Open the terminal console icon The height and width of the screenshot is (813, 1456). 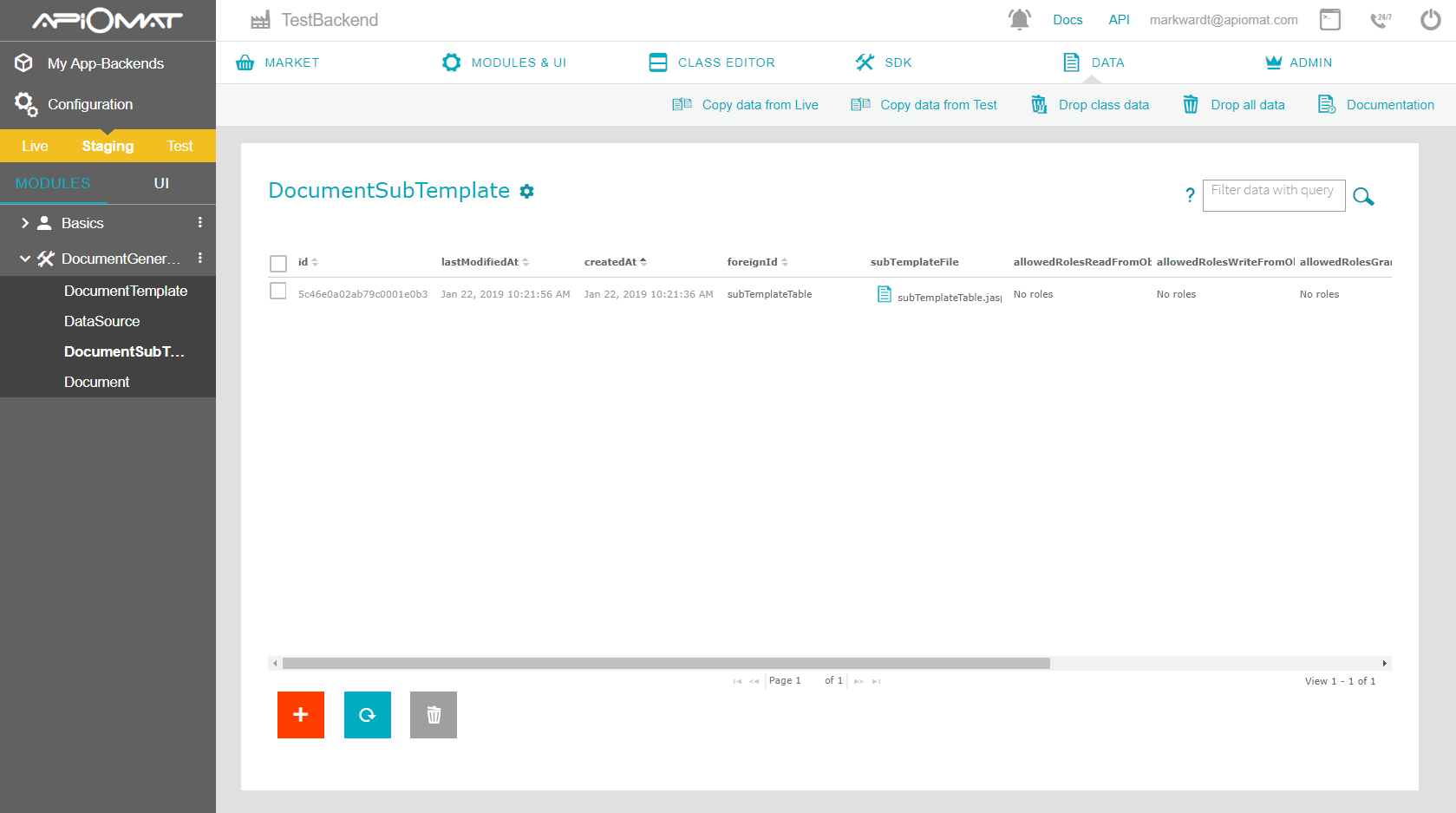pos(1330,19)
